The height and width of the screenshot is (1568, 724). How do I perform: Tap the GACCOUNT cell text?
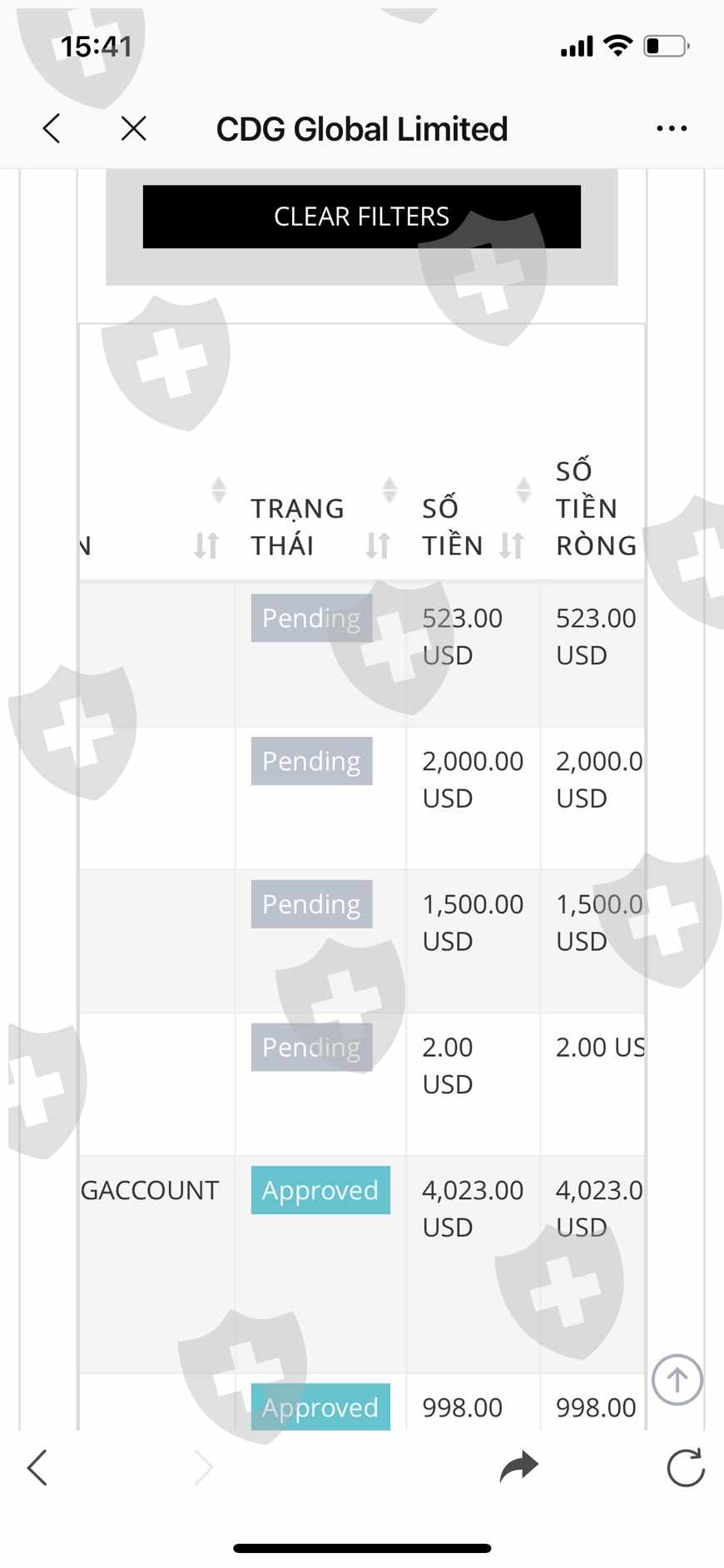150,1190
